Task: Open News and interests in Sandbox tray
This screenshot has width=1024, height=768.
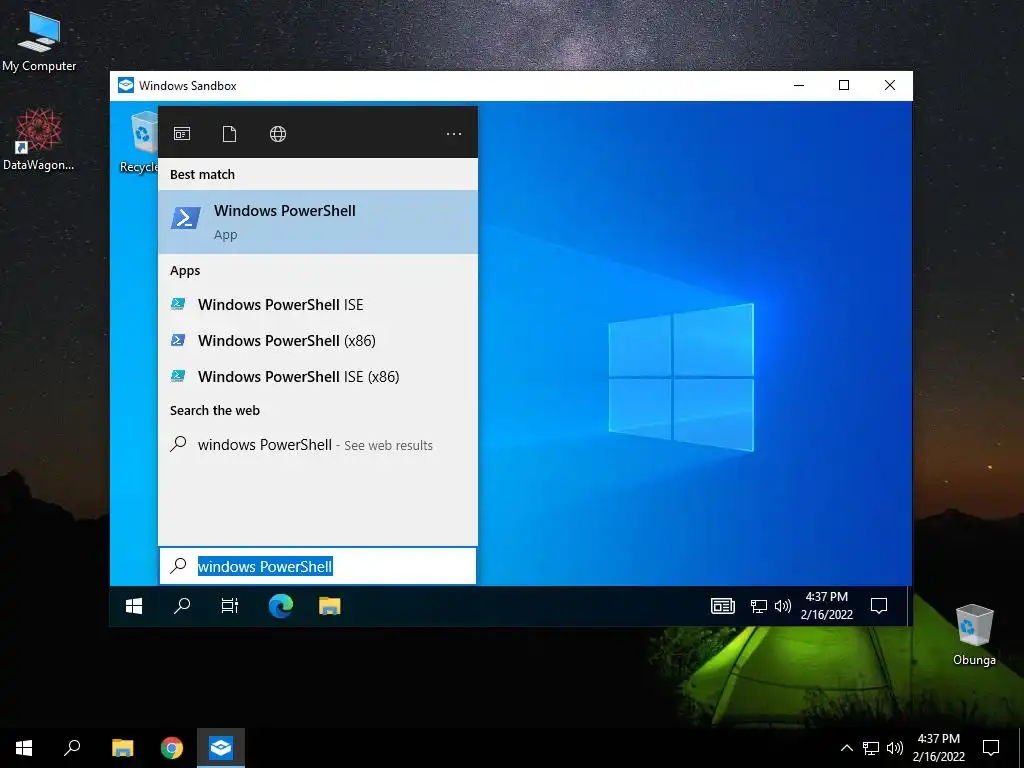Action: coord(723,606)
